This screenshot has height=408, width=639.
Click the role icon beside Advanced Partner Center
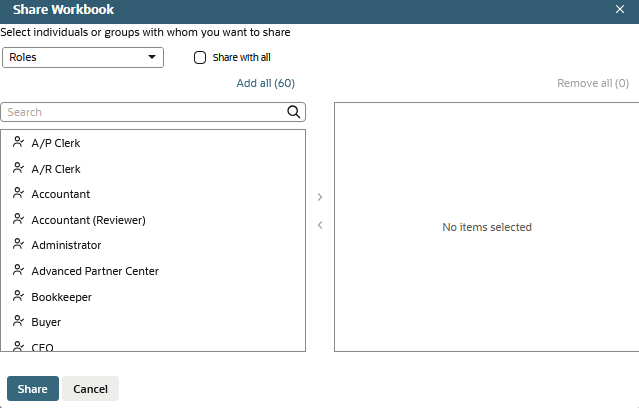(x=18, y=270)
